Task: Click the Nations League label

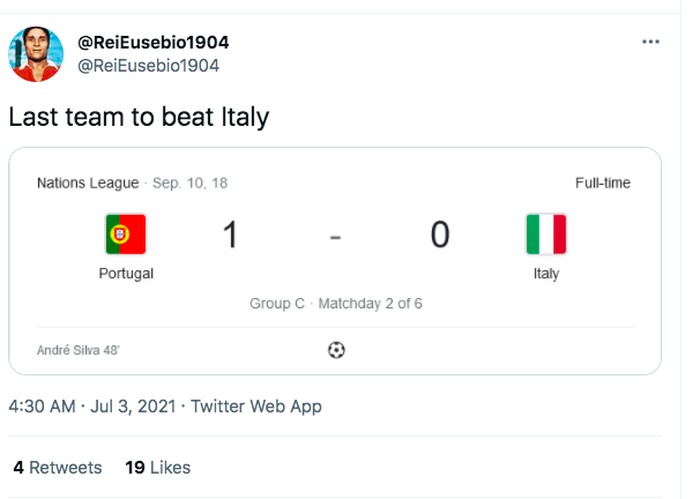Action: pyautogui.click(x=88, y=183)
